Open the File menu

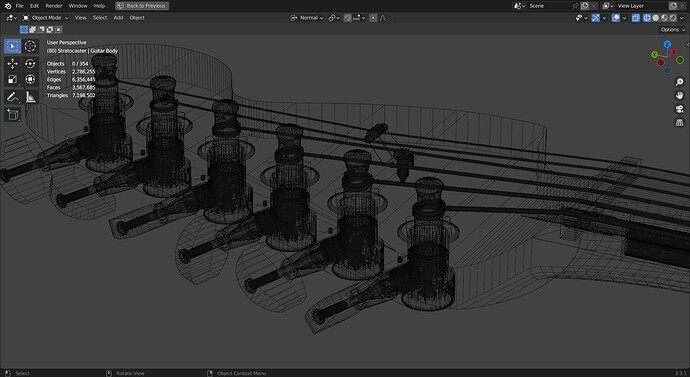pos(19,6)
